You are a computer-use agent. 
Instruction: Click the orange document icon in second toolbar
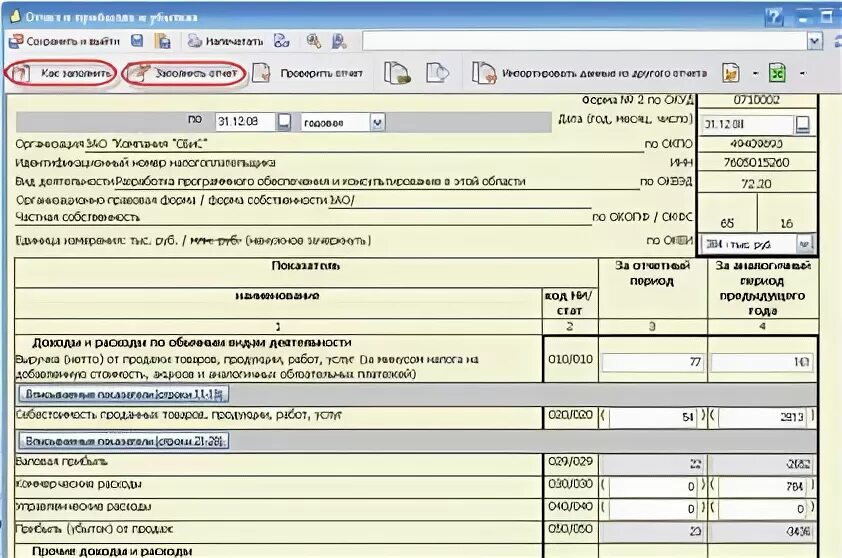click(x=731, y=73)
